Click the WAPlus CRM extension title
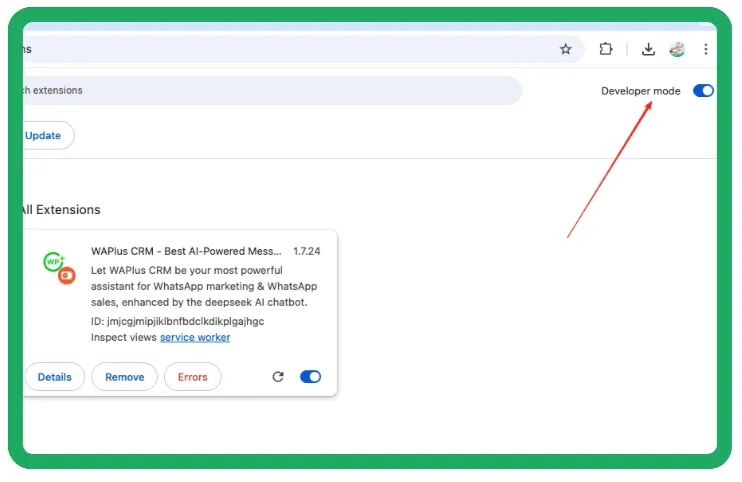742x482 pixels. [x=186, y=251]
